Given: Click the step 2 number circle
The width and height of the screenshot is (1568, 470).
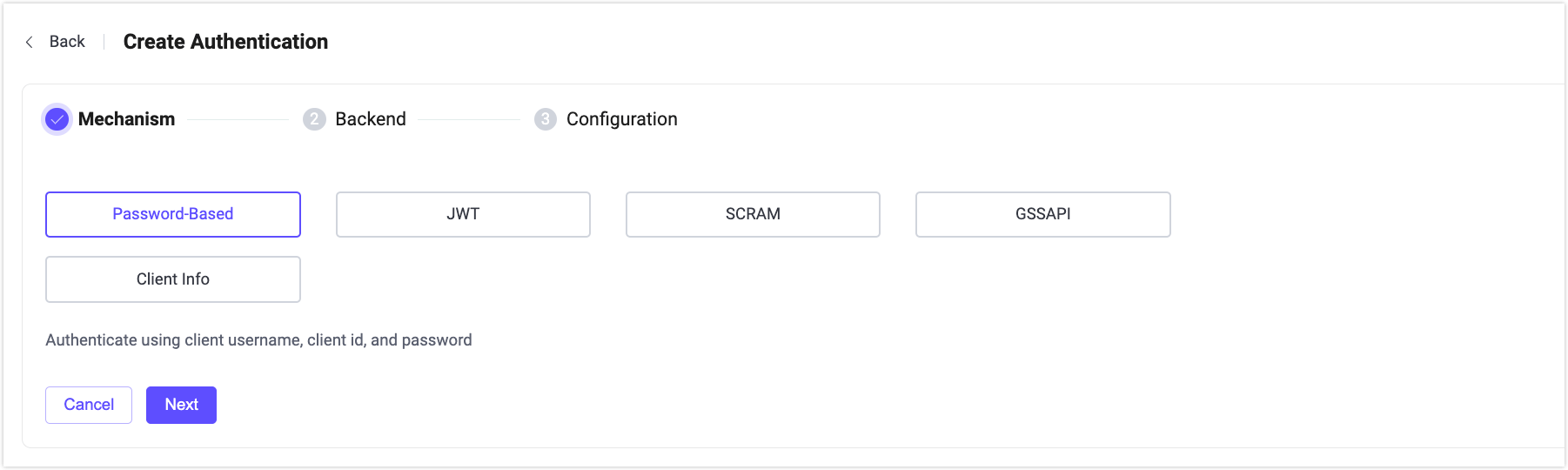Looking at the screenshot, I should (x=314, y=119).
